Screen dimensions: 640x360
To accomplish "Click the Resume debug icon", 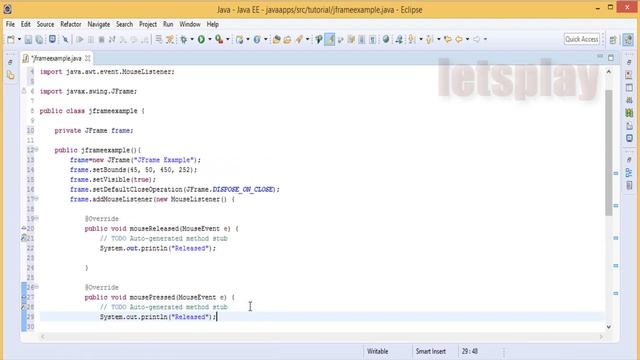I will coord(80,40).
